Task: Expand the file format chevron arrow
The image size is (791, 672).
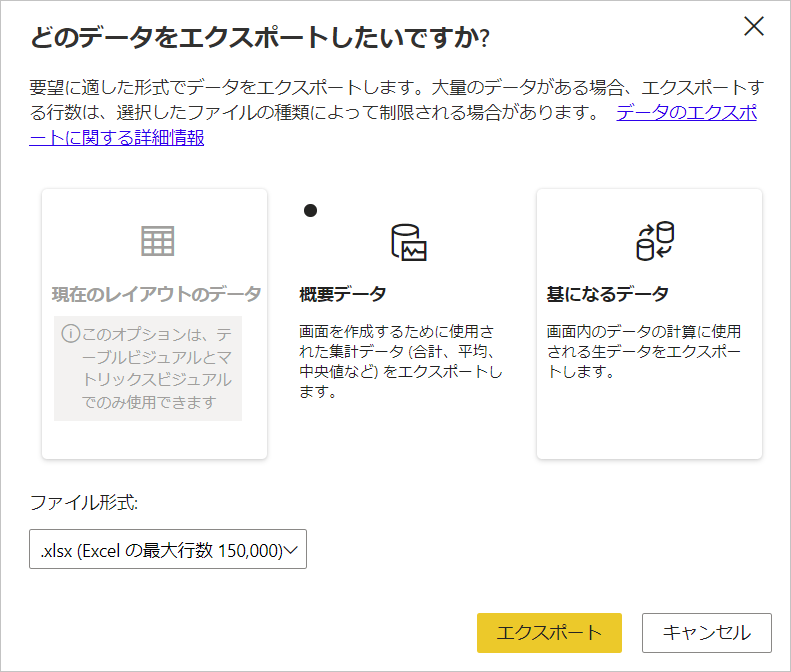Action: coord(294,550)
